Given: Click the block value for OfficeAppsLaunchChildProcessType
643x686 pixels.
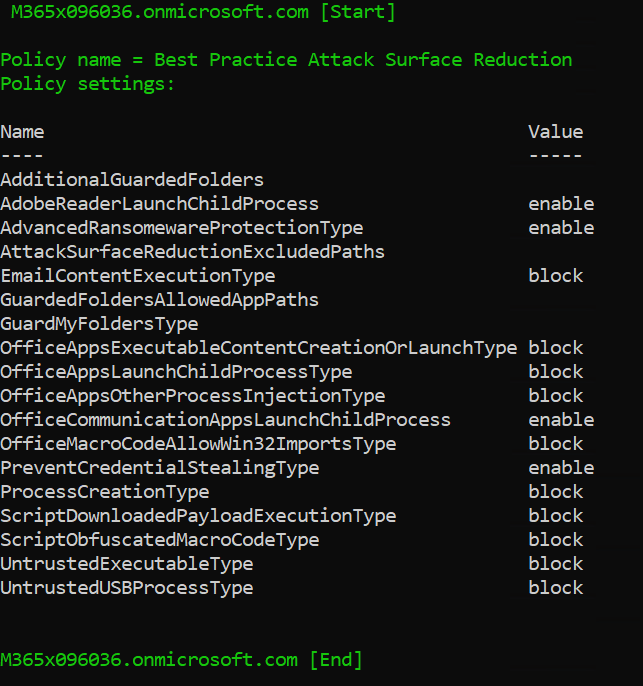Looking at the screenshot, I should (x=555, y=372).
